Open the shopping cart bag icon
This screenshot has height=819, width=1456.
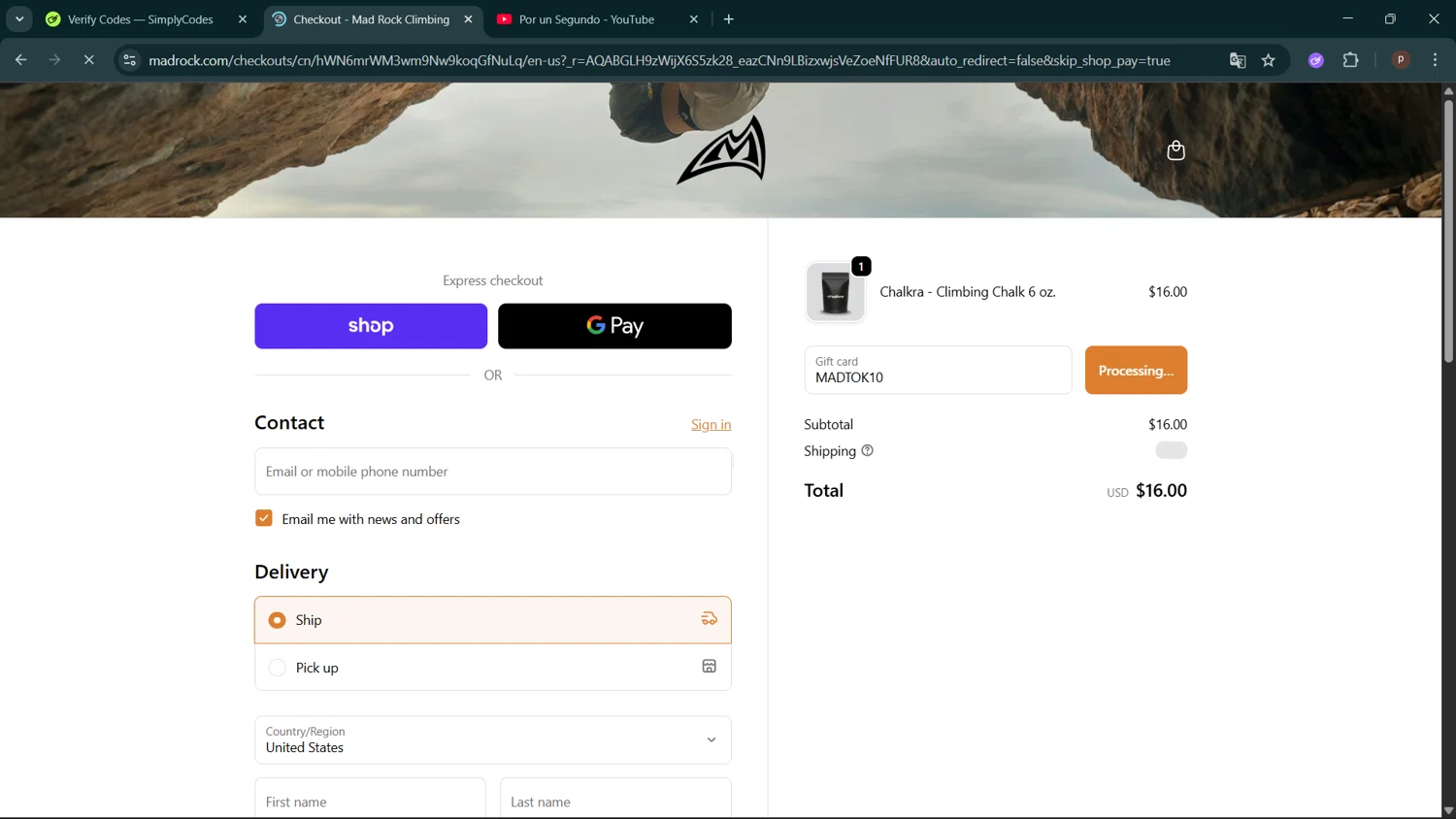[x=1176, y=150]
